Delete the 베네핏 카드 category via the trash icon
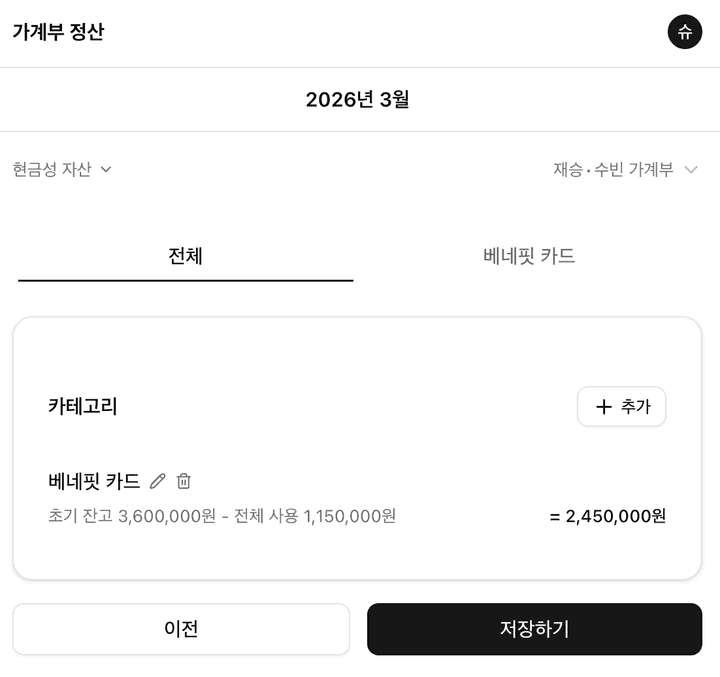This screenshot has width=720, height=677. tap(184, 481)
